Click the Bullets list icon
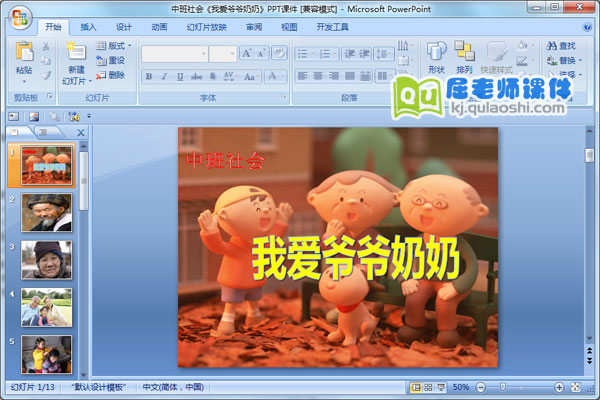The height and width of the screenshot is (400, 600). [x=305, y=54]
